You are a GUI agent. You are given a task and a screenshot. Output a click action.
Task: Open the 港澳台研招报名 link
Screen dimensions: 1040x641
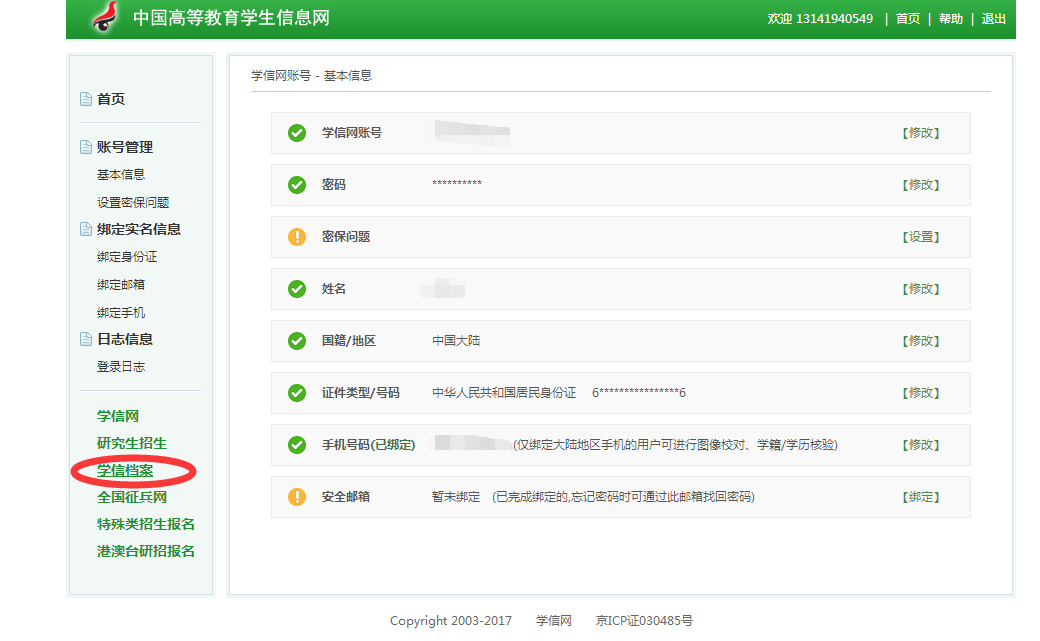pos(146,551)
